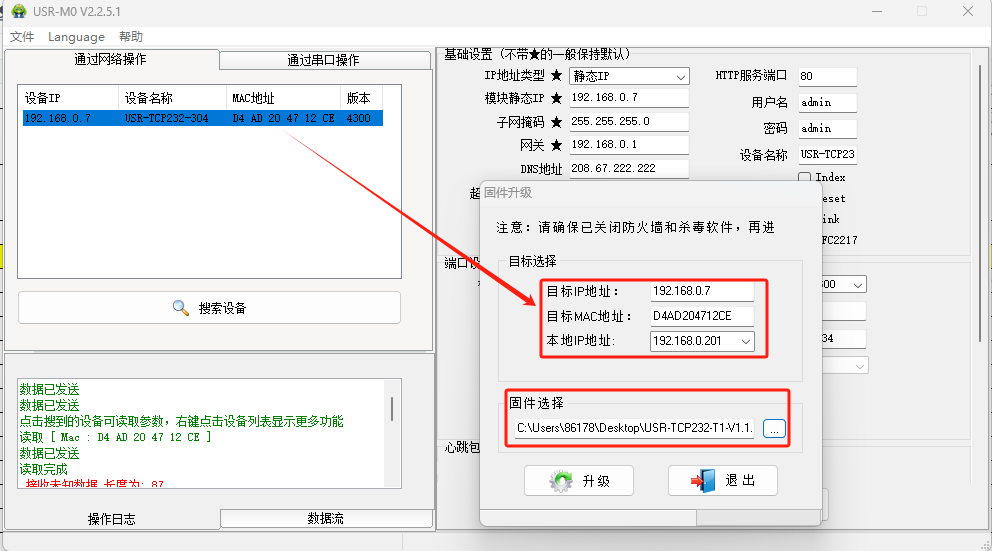Click the 退出 exit door icon
This screenshot has height=551, width=992.
[701, 481]
